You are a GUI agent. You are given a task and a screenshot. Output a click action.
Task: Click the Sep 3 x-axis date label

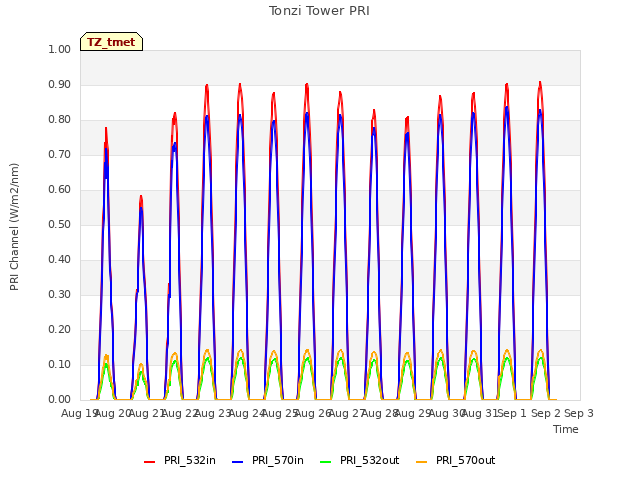[x=579, y=413]
